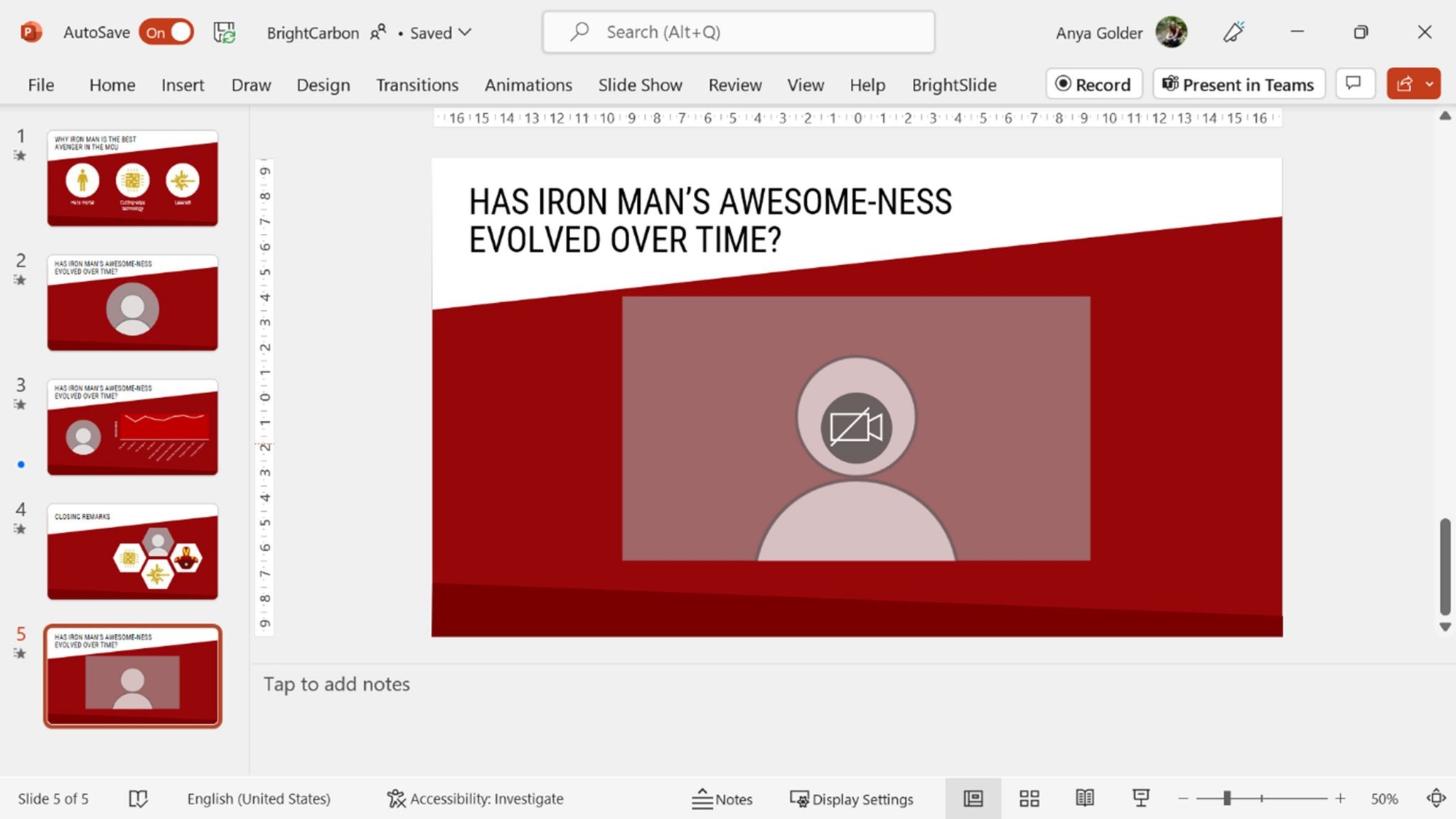
Task: Click the Accessibility: Investigate status icon
Action: pyautogui.click(x=475, y=798)
